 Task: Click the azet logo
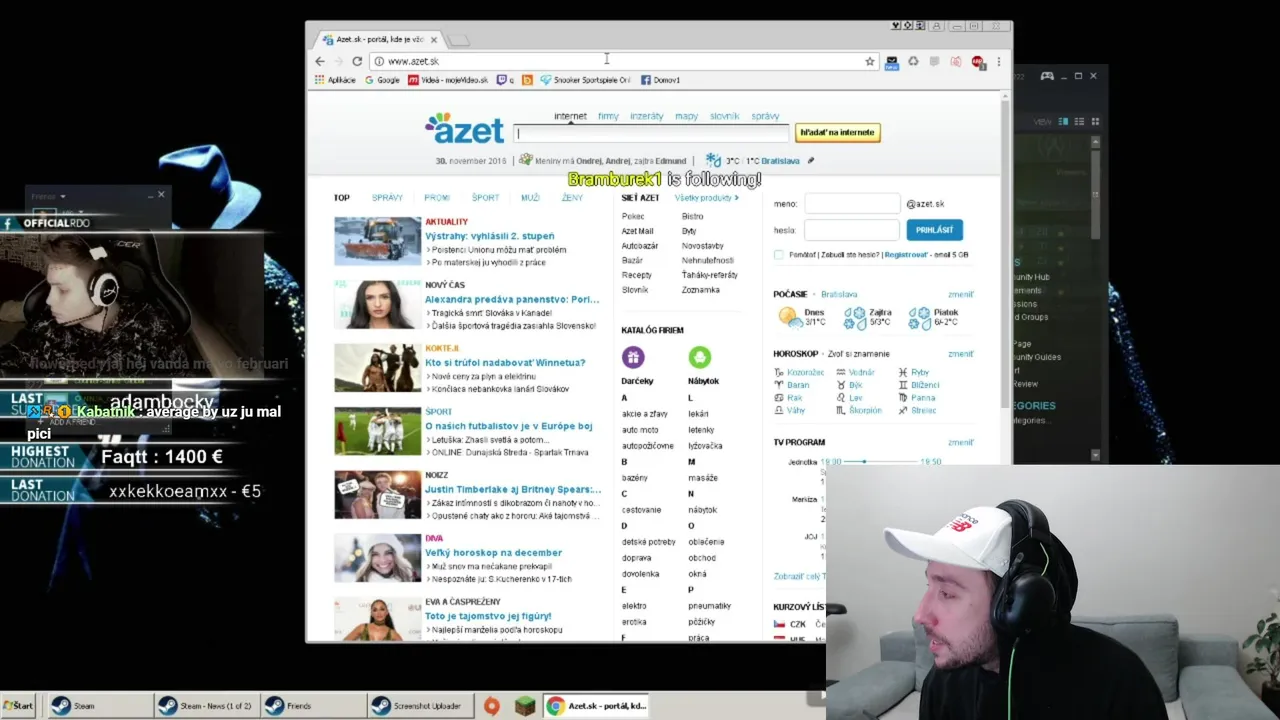(x=465, y=128)
